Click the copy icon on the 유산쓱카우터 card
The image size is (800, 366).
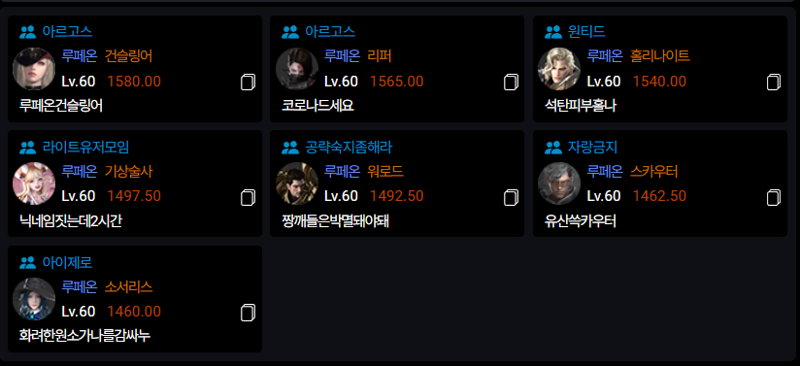tap(773, 198)
